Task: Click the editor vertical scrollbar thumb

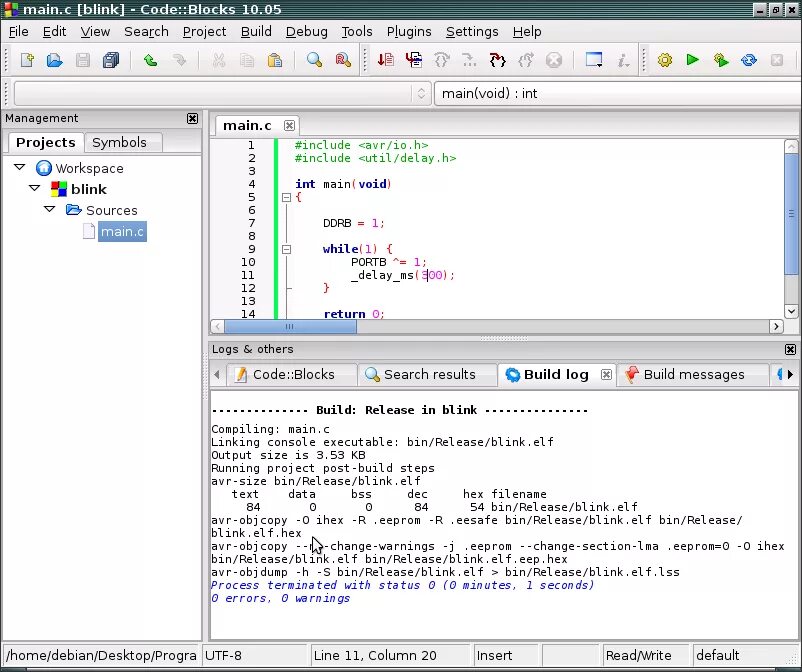Action: tap(791, 213)
